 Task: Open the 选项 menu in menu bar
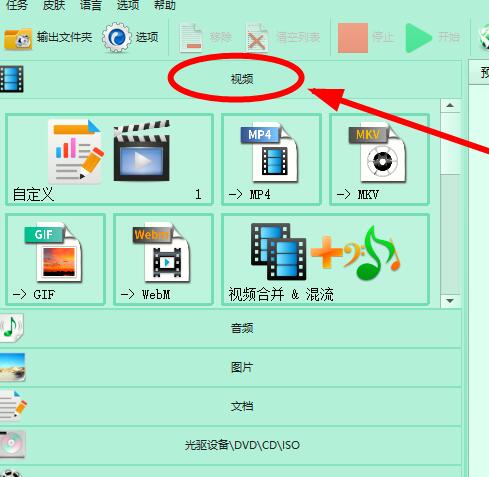(128, 5)
